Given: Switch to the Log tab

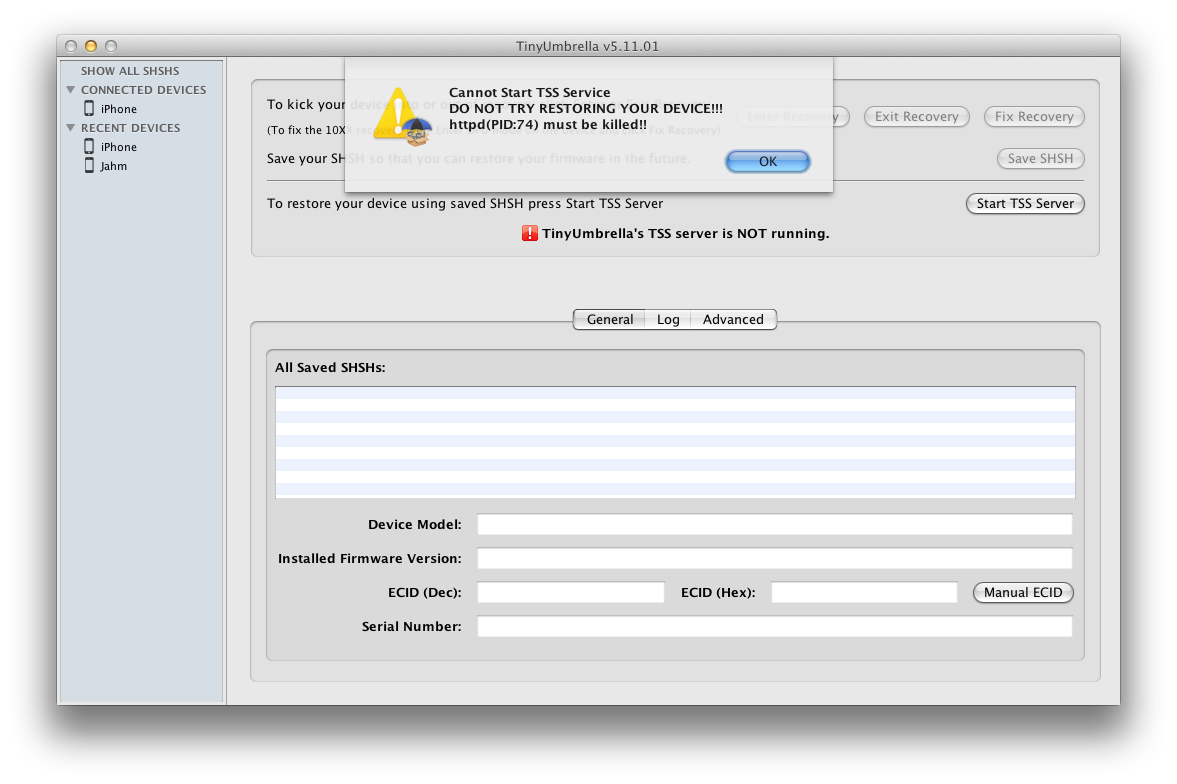Looking at the screenshot, I should tap(668, 319).
